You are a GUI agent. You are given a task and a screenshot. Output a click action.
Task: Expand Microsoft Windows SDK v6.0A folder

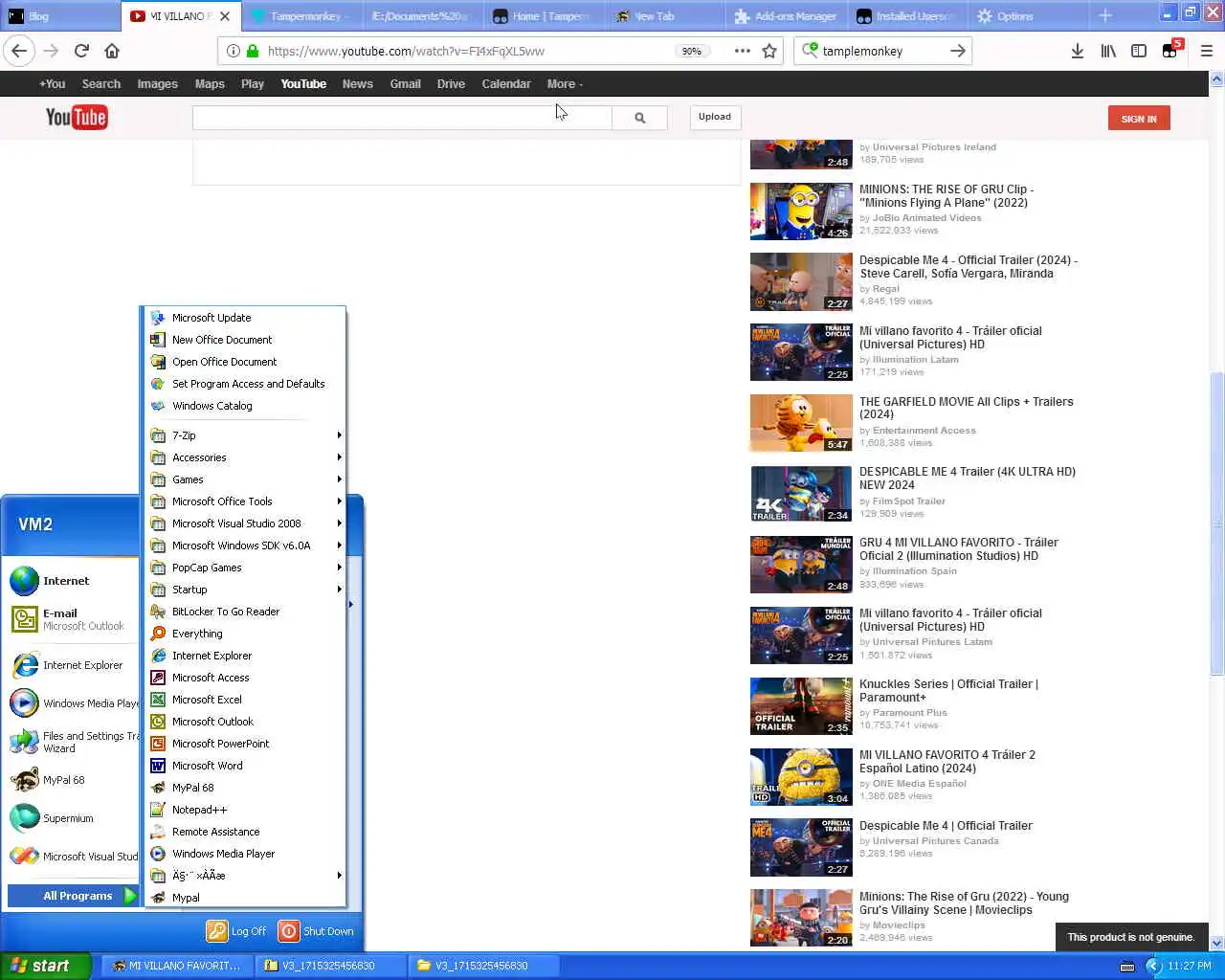click(x=245, y=546)
